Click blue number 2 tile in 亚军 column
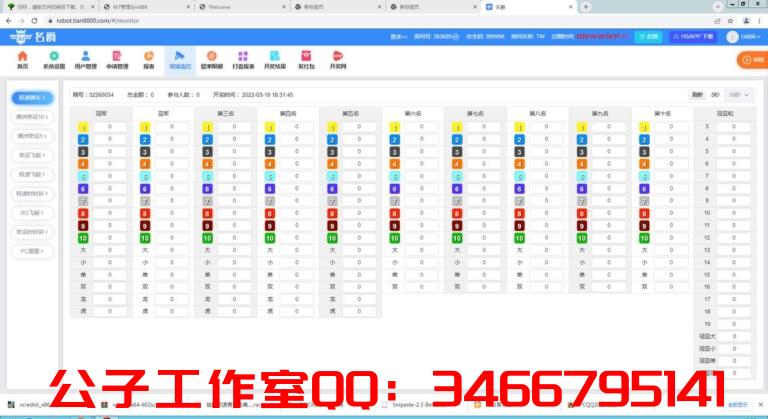Viewport: 768px width, 419px height. pyautogui.click(x=145, y=140)
